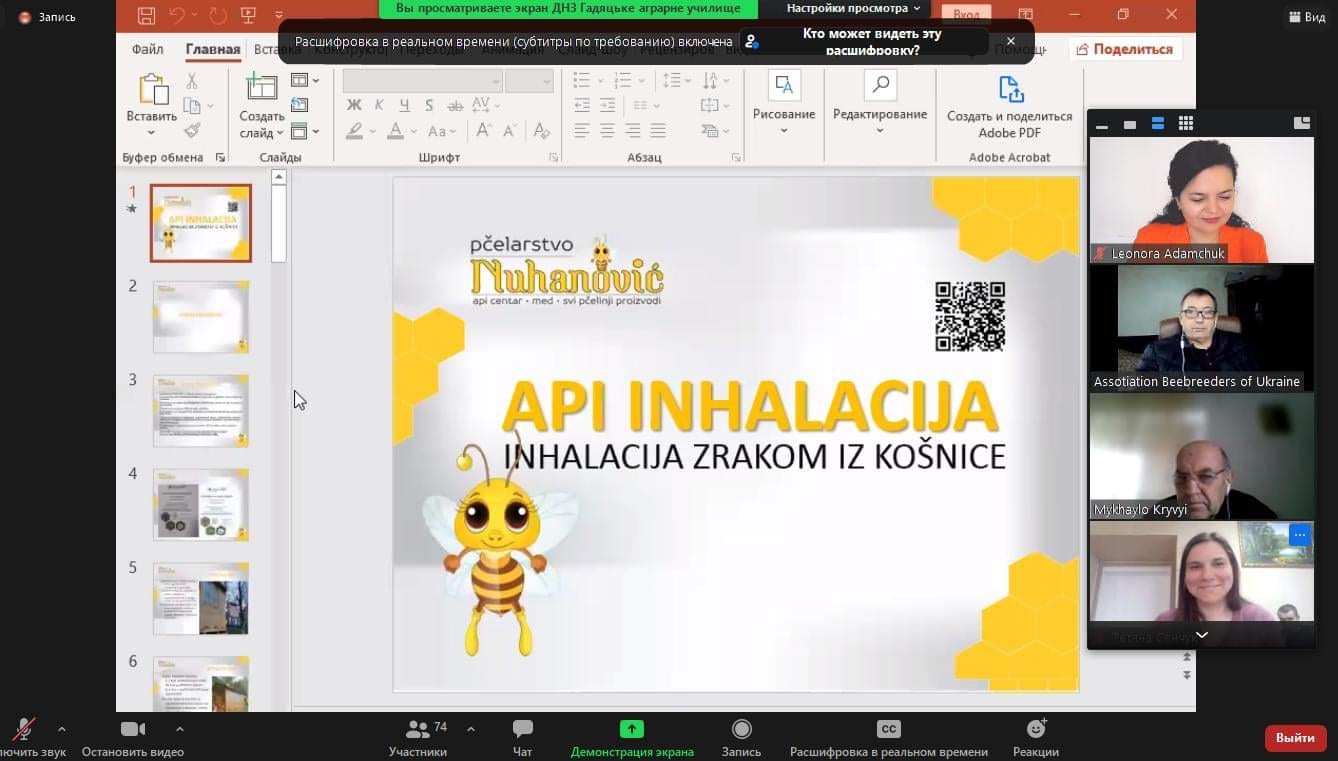
Task: Open Font (Шрифт) dialog launcher
Action: [553, 158]
